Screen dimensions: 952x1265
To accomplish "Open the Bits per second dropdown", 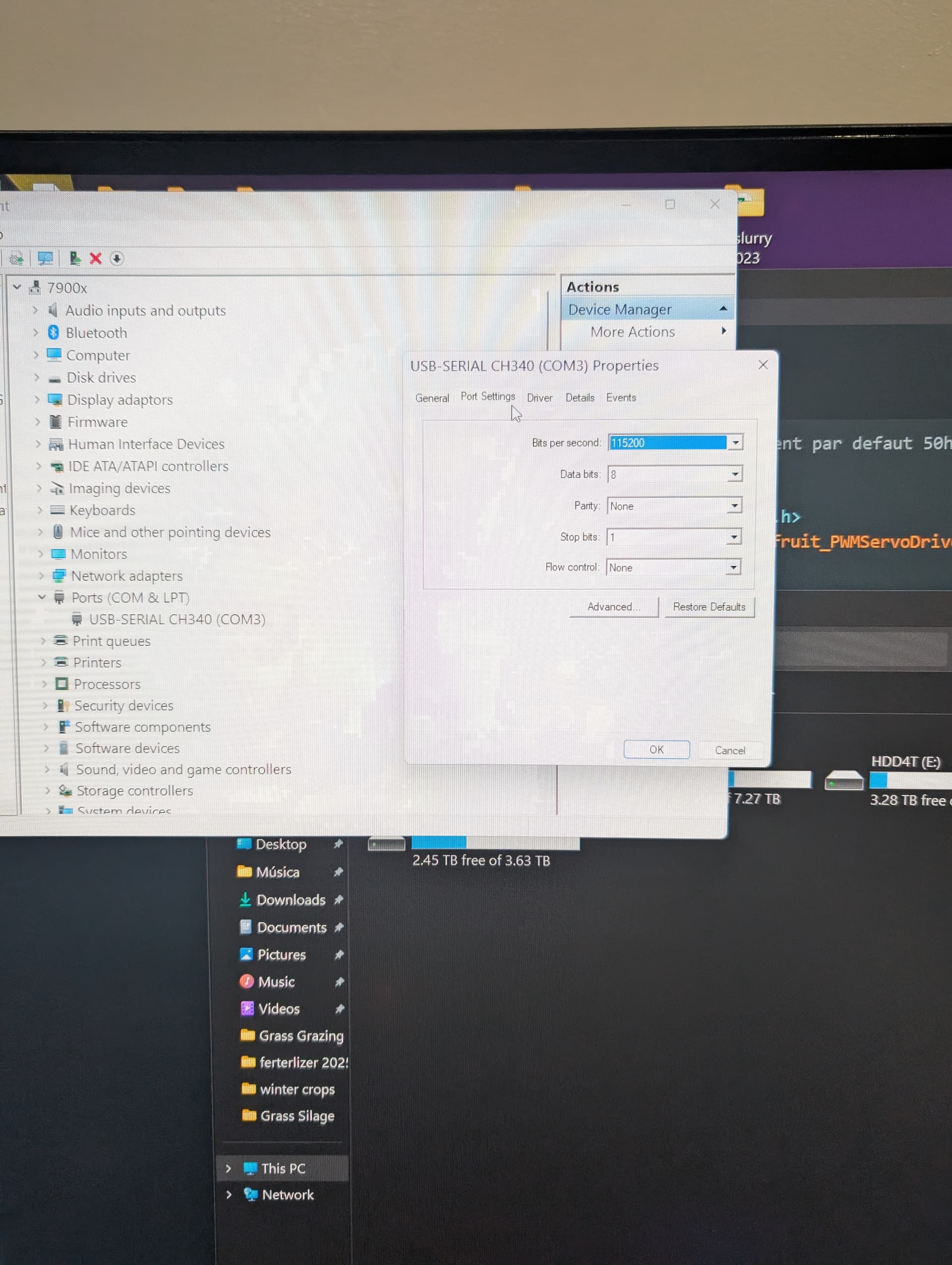I will (735, 443).
